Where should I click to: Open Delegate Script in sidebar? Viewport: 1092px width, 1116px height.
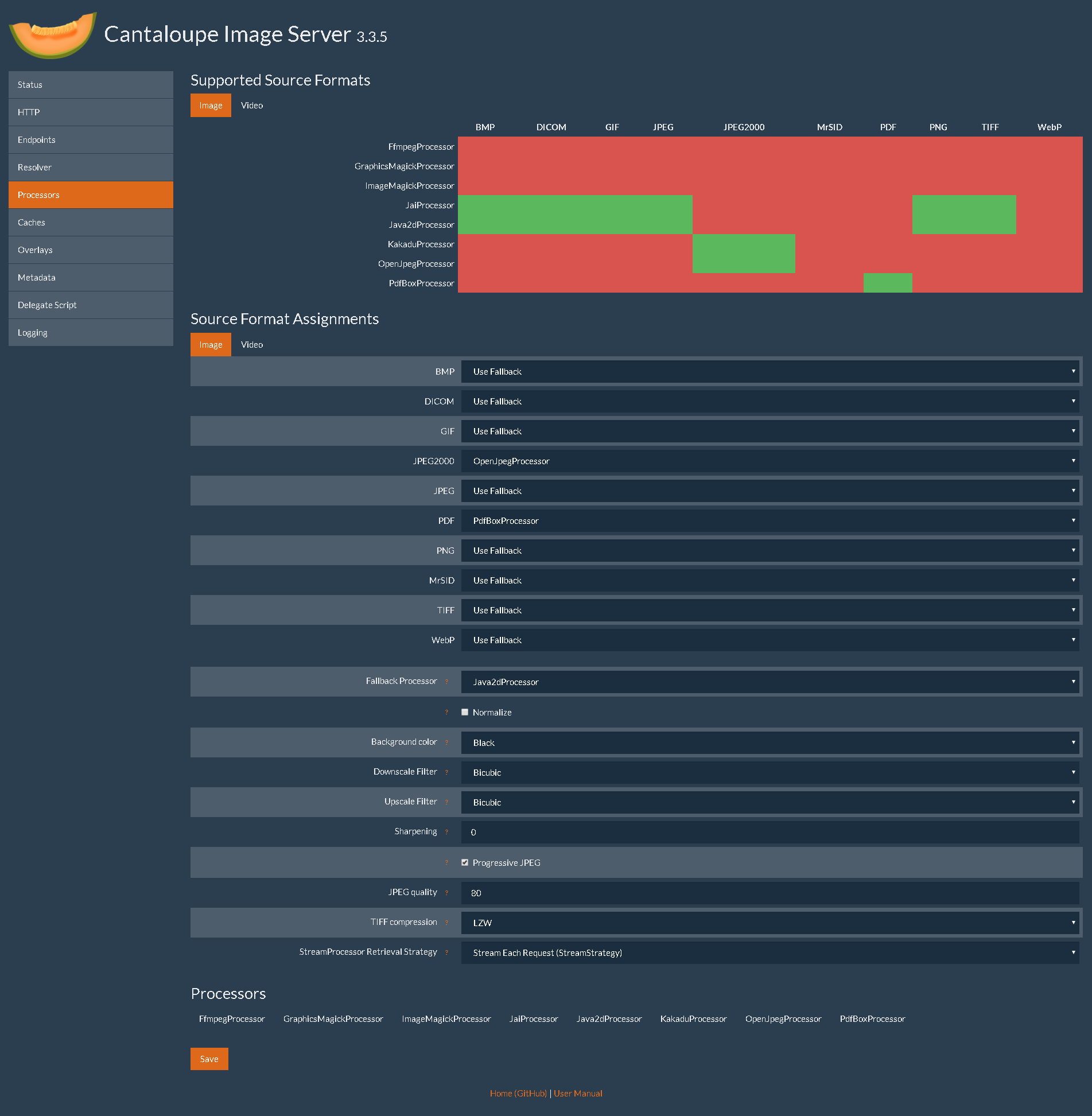(x=91, y=305)
